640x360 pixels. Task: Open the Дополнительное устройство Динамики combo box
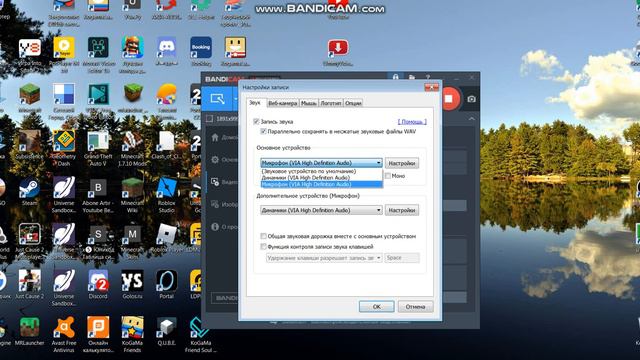[322, 210]
